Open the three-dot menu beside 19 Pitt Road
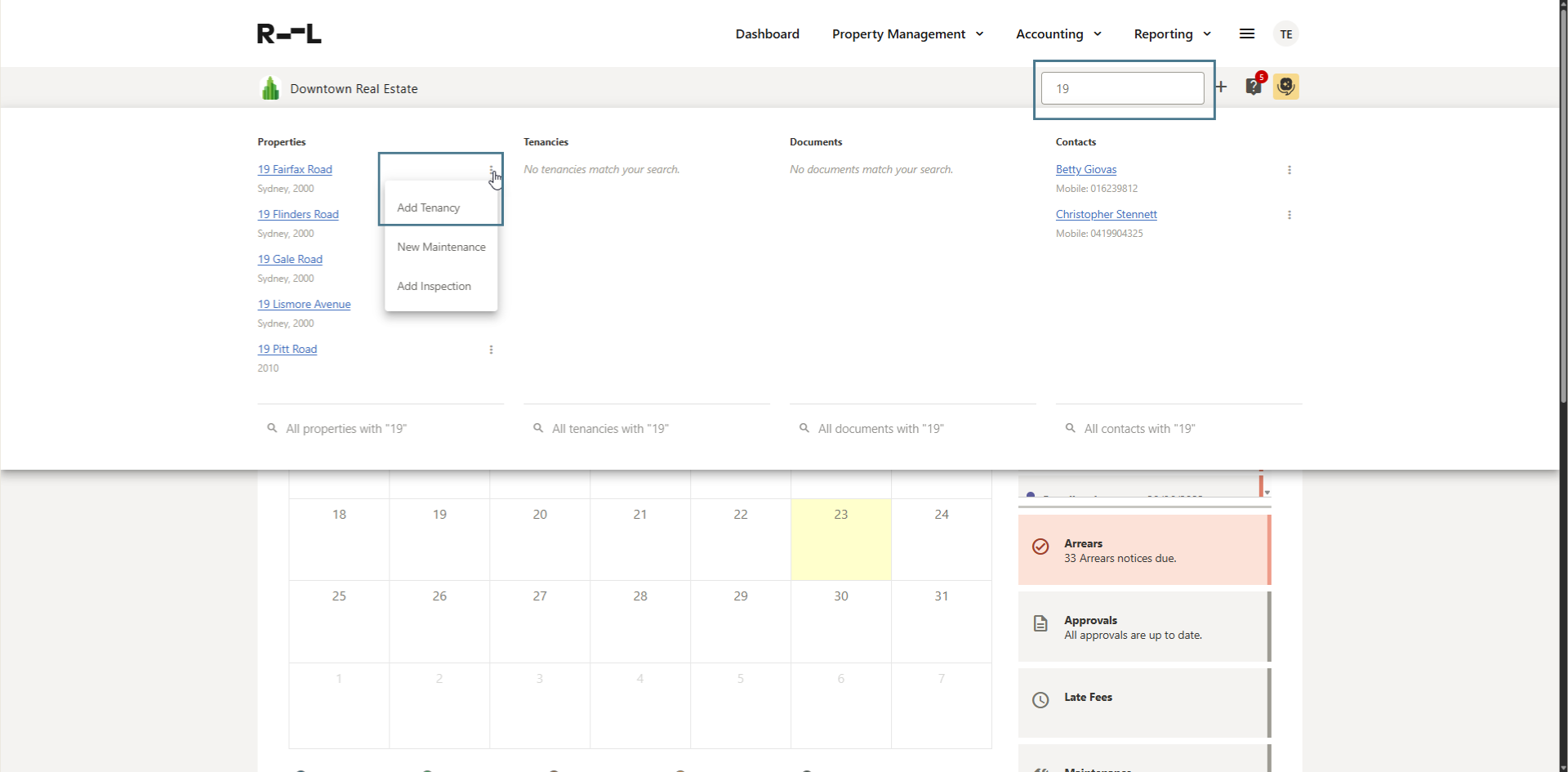The image size is (1568, 772). pos(491,350)
